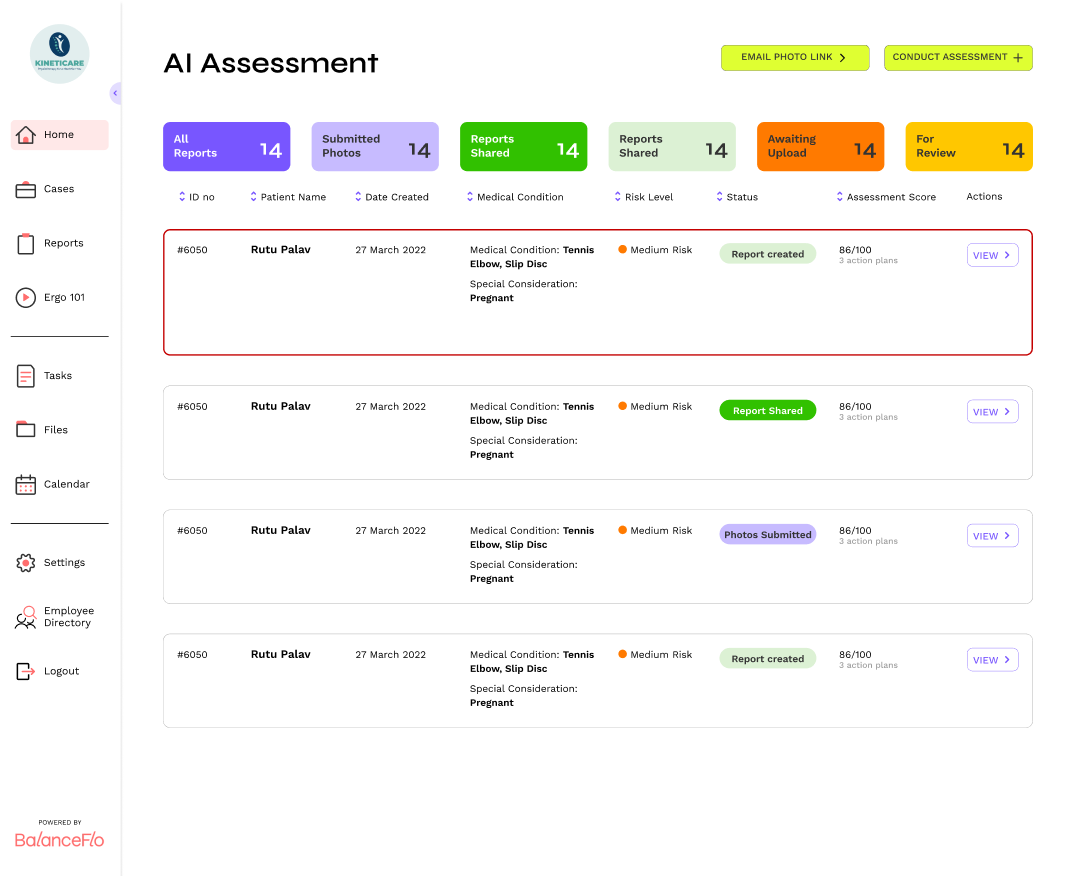Select the All Reports filter tab
Screen dimensions: 1074x876
(227, 147)
